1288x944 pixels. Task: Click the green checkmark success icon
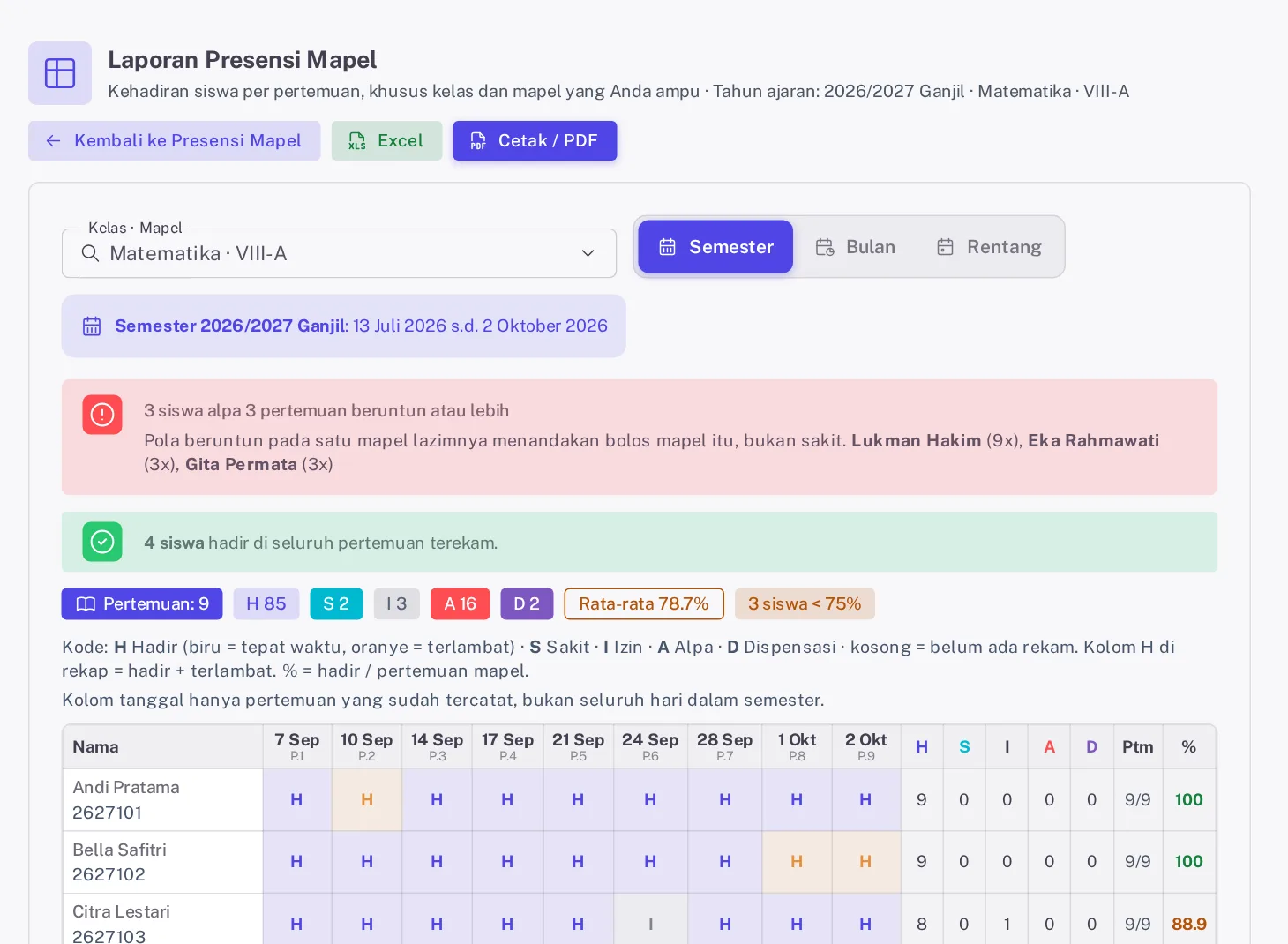[102, 542]
